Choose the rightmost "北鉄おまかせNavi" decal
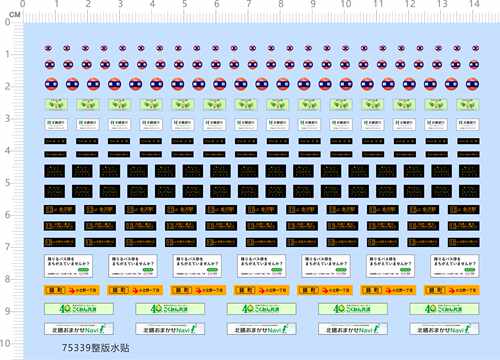This screenshot has height=360, width=500. coord(444,329)
